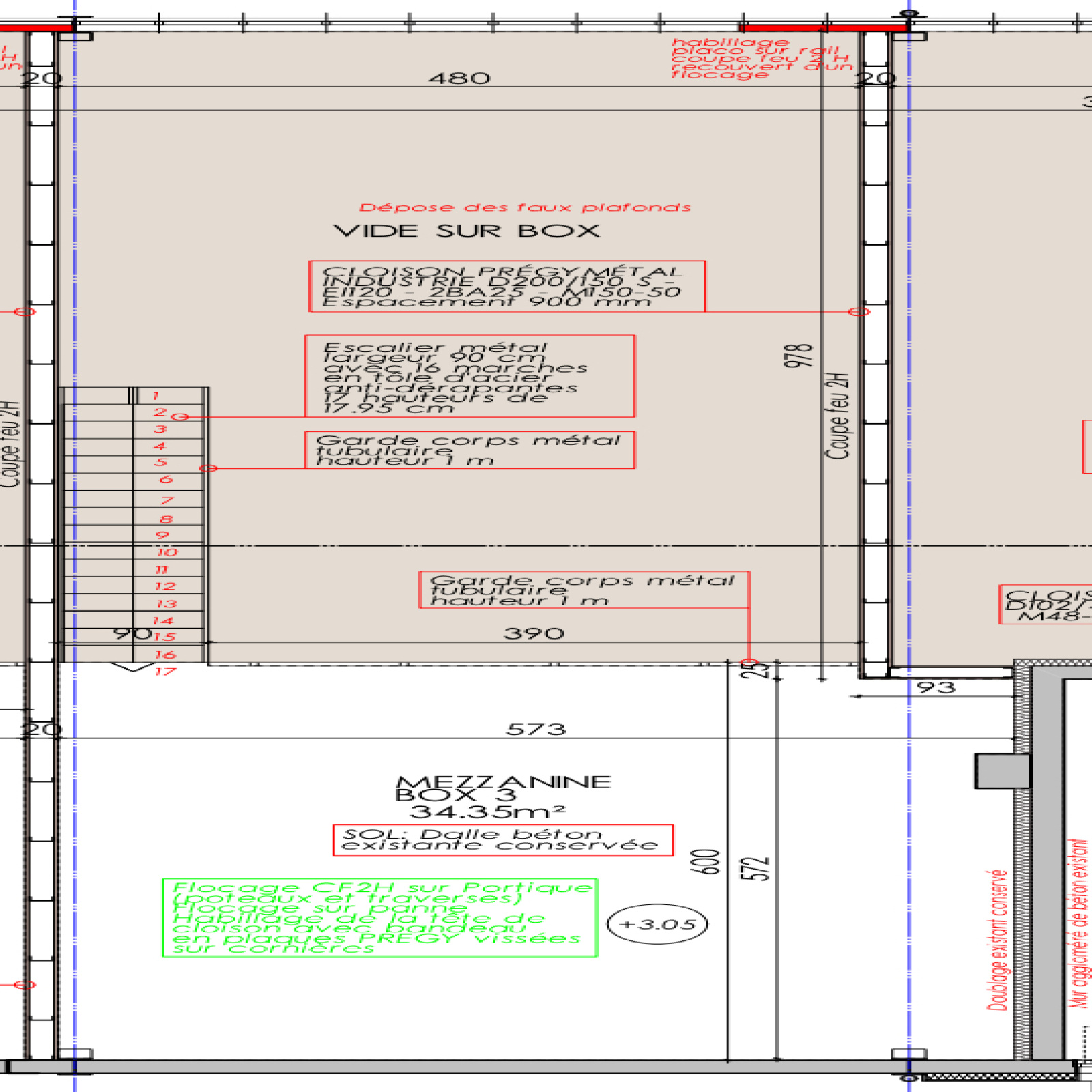Select the MEZZANINE BOX 3 label

coord(503,788)
